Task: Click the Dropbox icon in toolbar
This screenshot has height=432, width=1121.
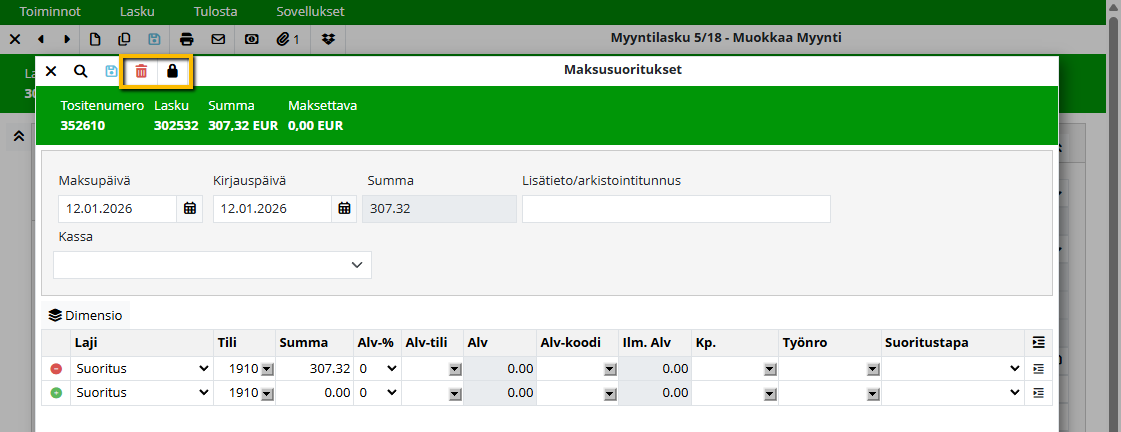Action: tap(329, 39)
